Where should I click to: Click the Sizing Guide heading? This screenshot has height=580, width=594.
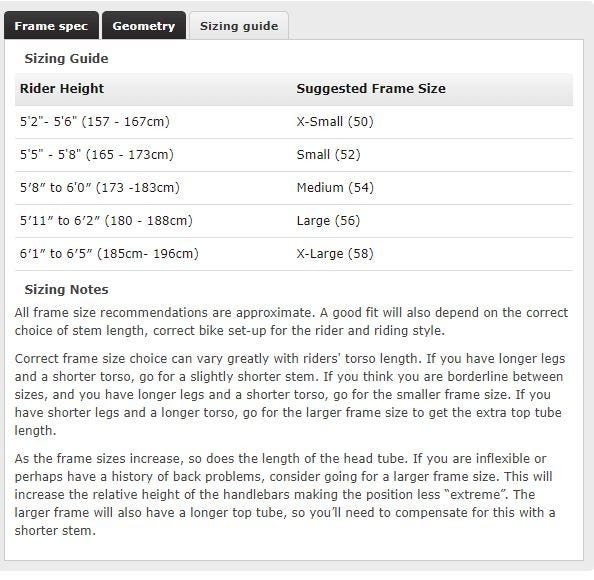(x=66, y=59)
